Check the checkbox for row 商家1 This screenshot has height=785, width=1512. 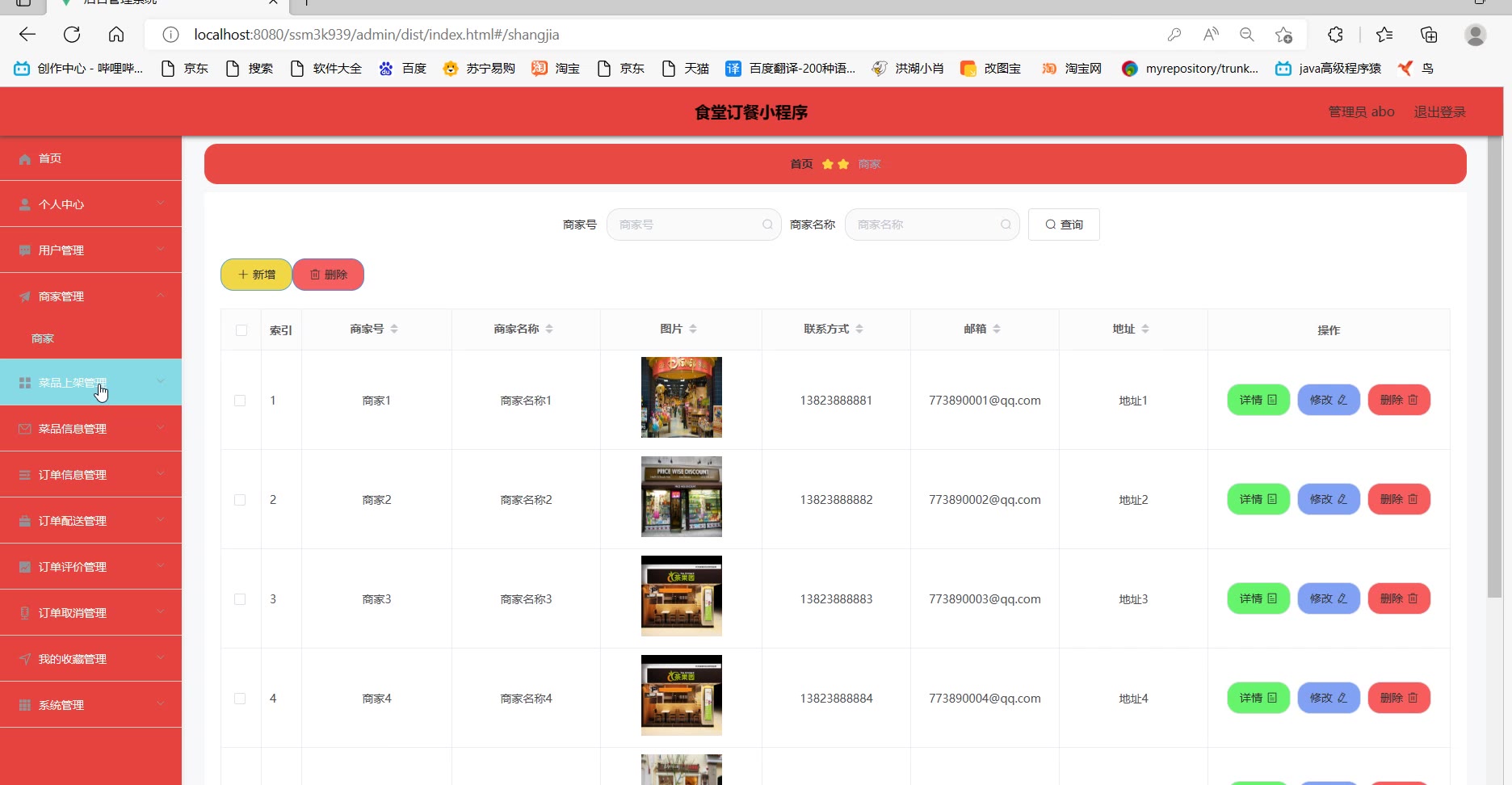pyautogui.click(x=240, y=401)
